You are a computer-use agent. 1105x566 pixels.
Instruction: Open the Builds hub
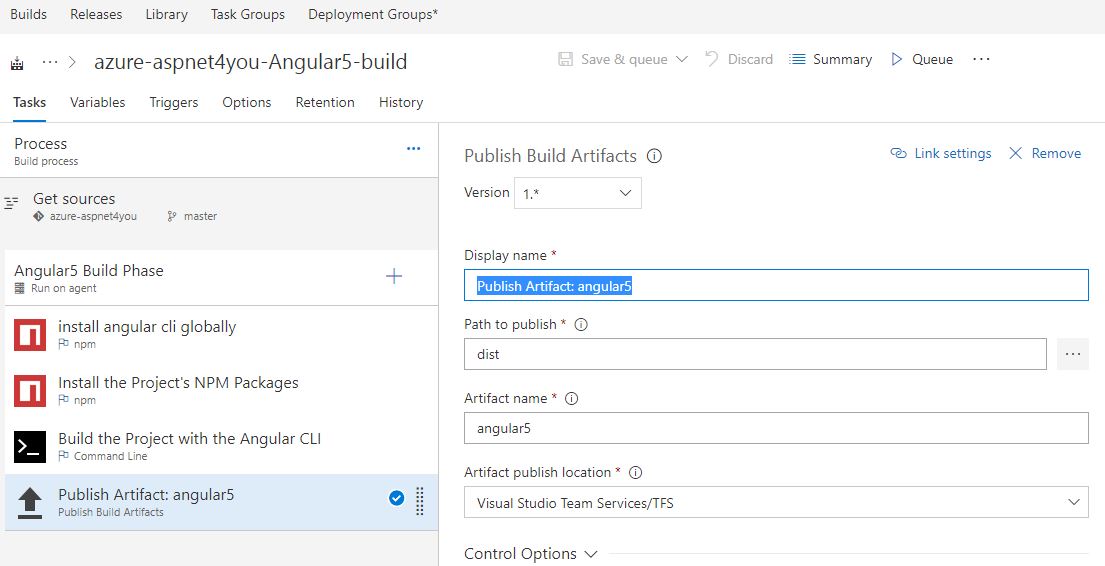tap(28, 14)
